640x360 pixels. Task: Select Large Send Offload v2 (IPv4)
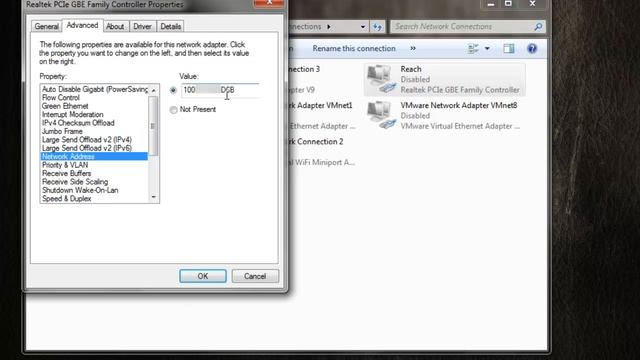tap(87, 140)
